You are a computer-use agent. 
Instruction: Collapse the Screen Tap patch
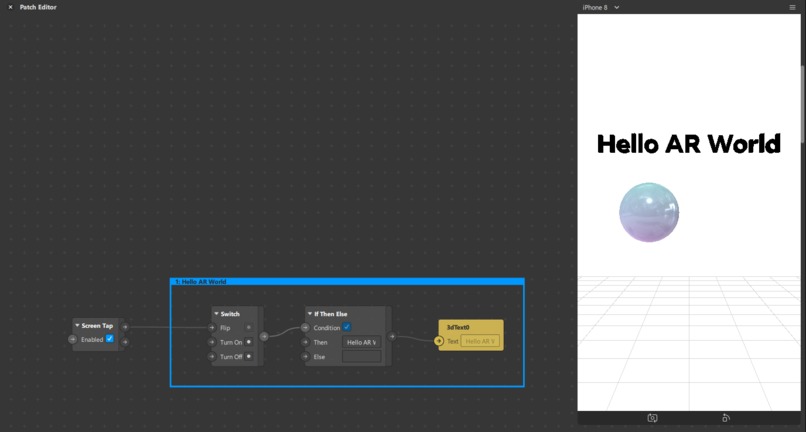[77, 326]
